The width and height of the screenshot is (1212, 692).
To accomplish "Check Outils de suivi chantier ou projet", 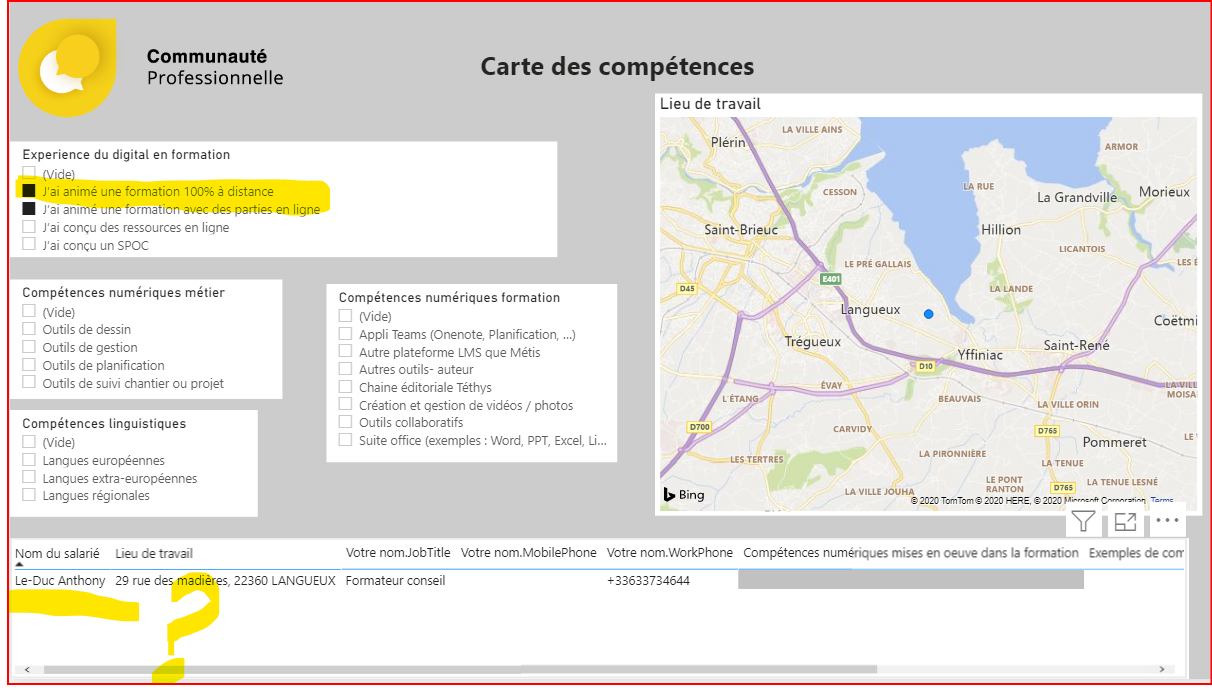I will click(x=29, y=383).
